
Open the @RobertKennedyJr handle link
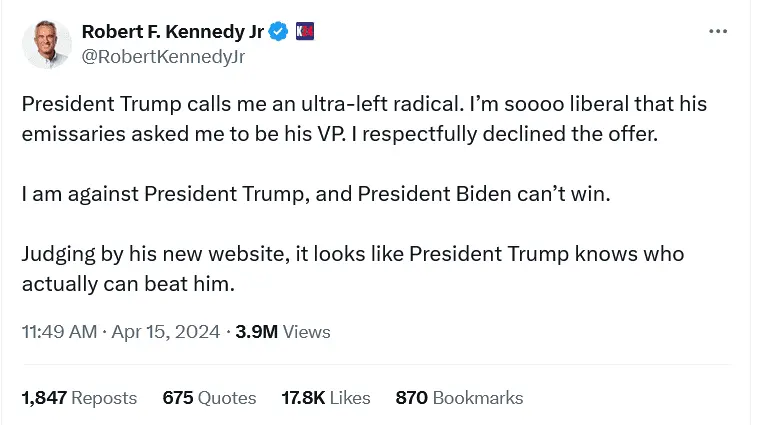[x=163, y=57]
